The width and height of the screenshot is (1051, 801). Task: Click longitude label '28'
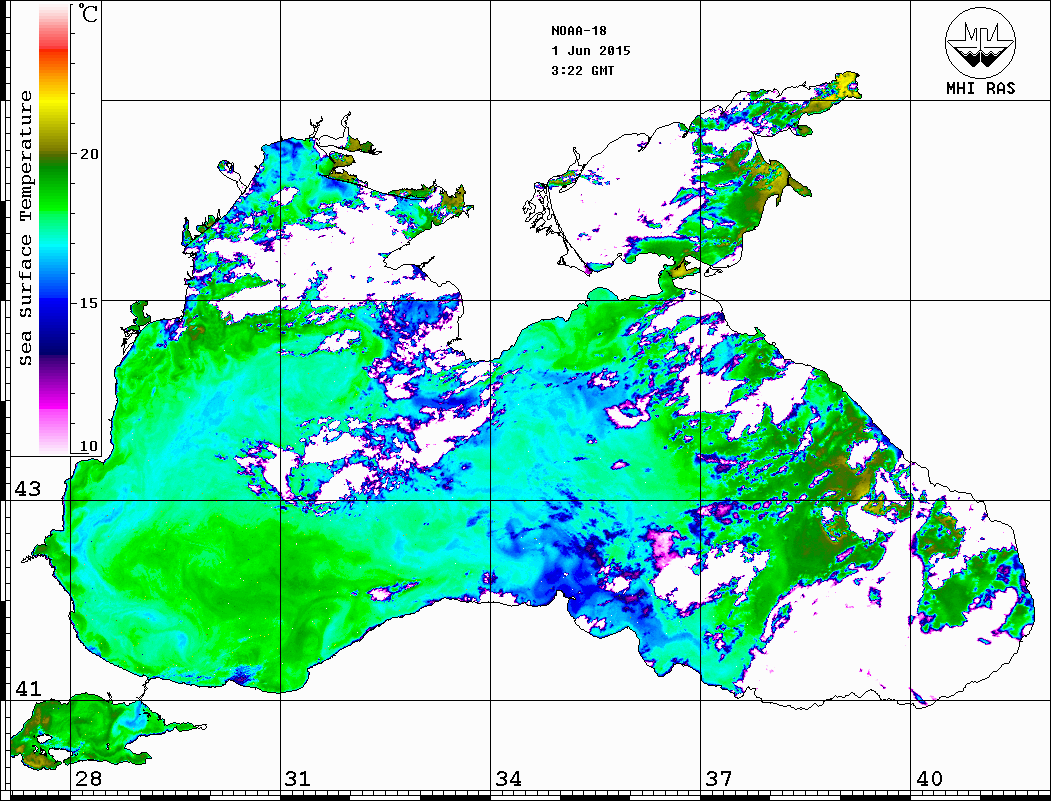pos(88,778)
